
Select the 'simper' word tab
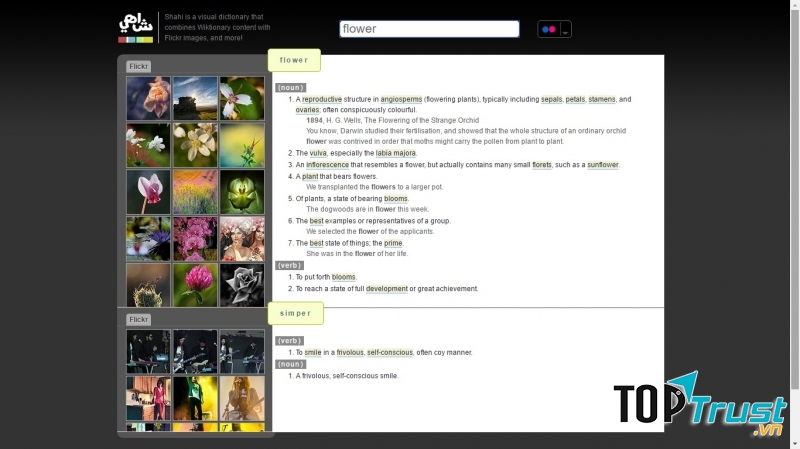point(295,314)
